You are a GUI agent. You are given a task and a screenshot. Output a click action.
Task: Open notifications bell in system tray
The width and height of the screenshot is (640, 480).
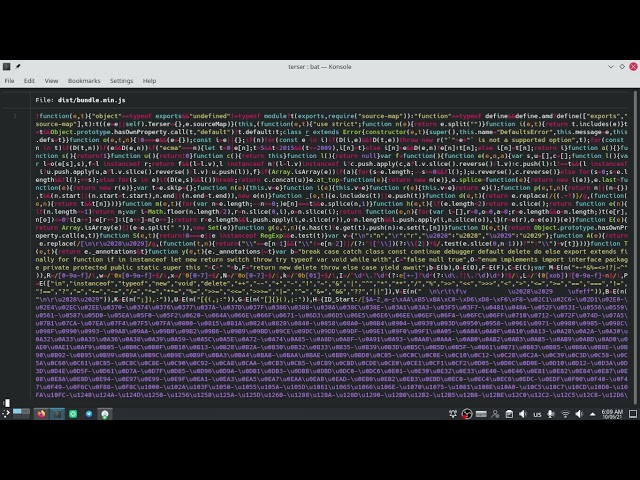pyautogui.click(x=453, y=414)
